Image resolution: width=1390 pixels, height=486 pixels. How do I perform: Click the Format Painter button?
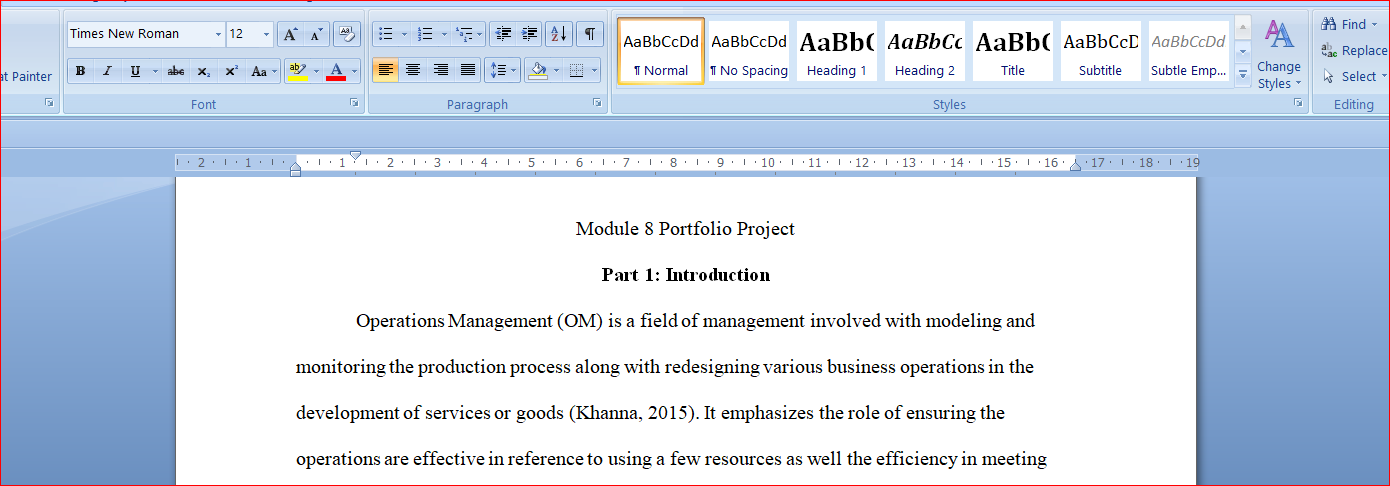coord(26,76)
